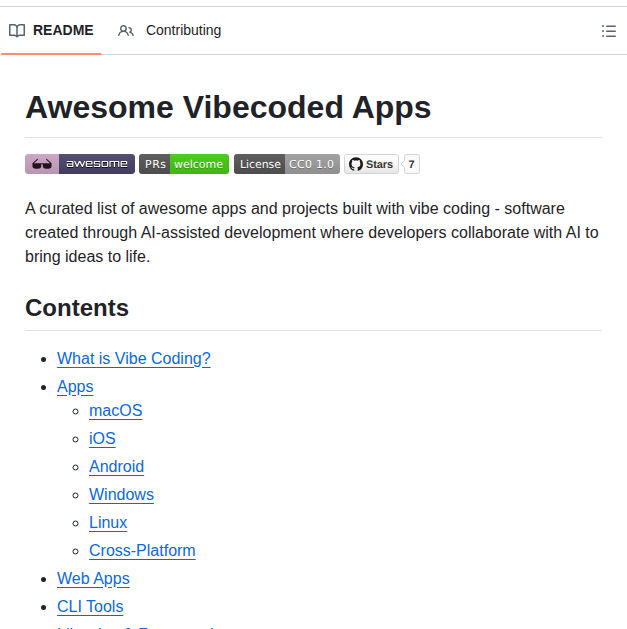Click the GitHub Stars badge
The height and width of the screenshot is (629, 627).
(x=371, y=164)
